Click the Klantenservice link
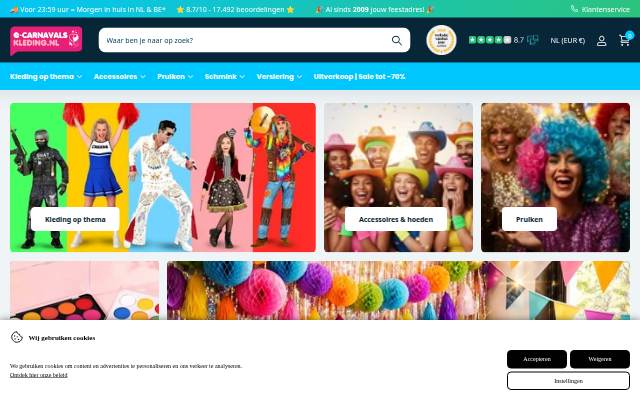 click(606, 9)
